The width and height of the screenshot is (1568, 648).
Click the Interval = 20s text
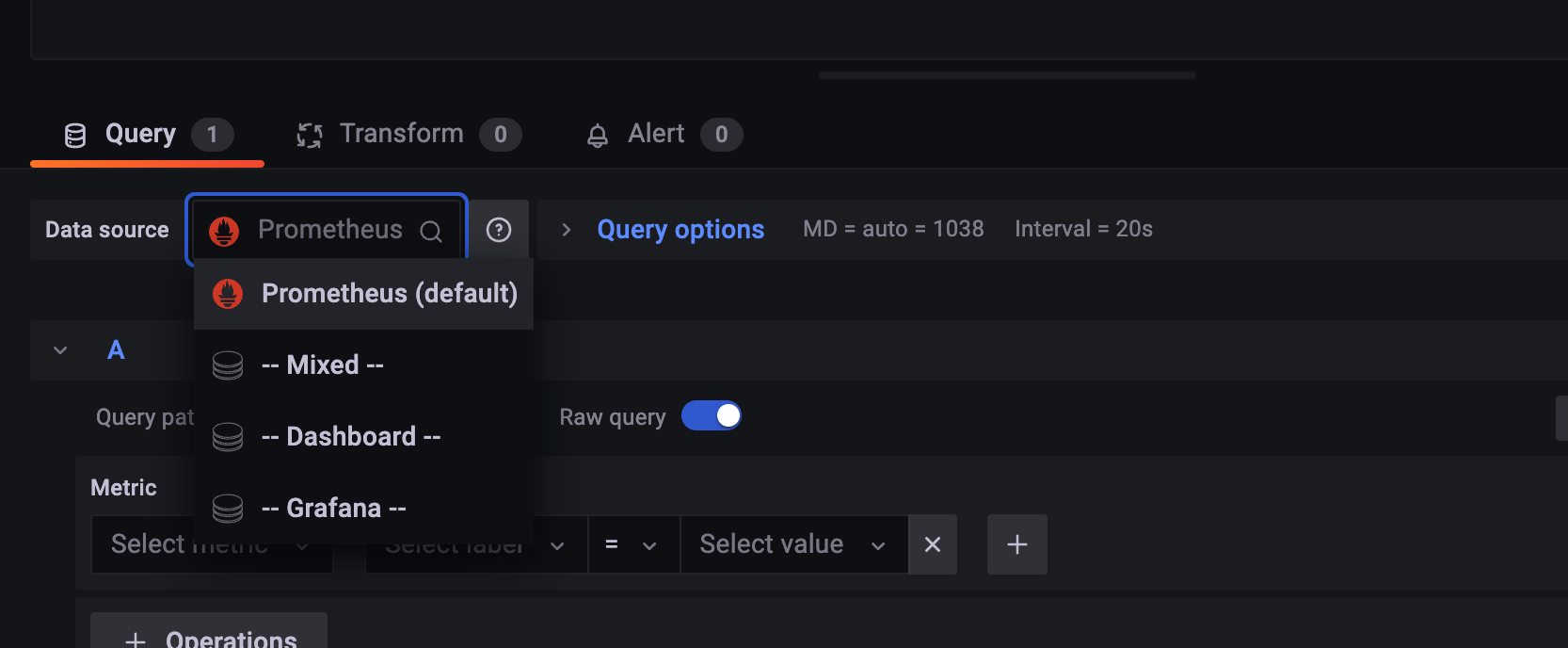pos(1083,229)
